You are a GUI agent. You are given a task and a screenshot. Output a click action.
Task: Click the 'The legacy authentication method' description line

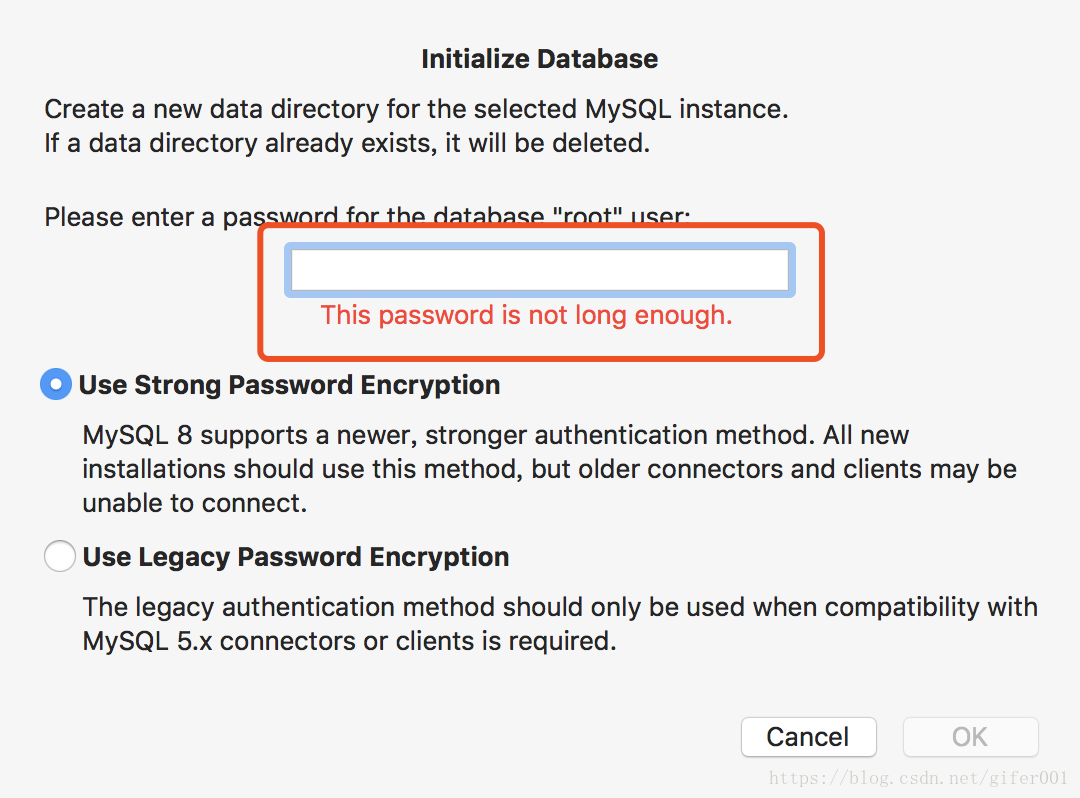[x=560, y=607]
